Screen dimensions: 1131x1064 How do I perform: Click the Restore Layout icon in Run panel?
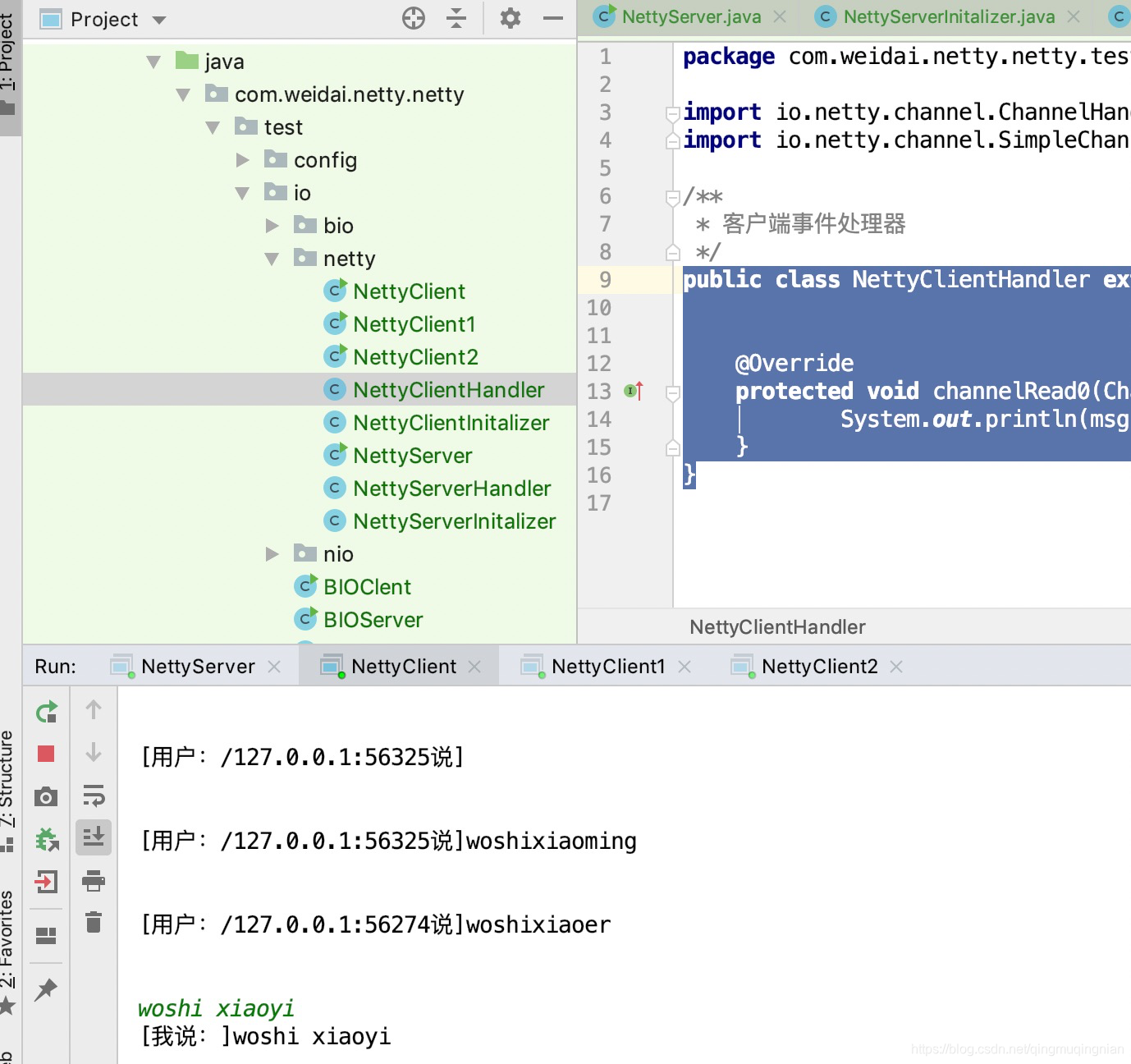[46, 936]
